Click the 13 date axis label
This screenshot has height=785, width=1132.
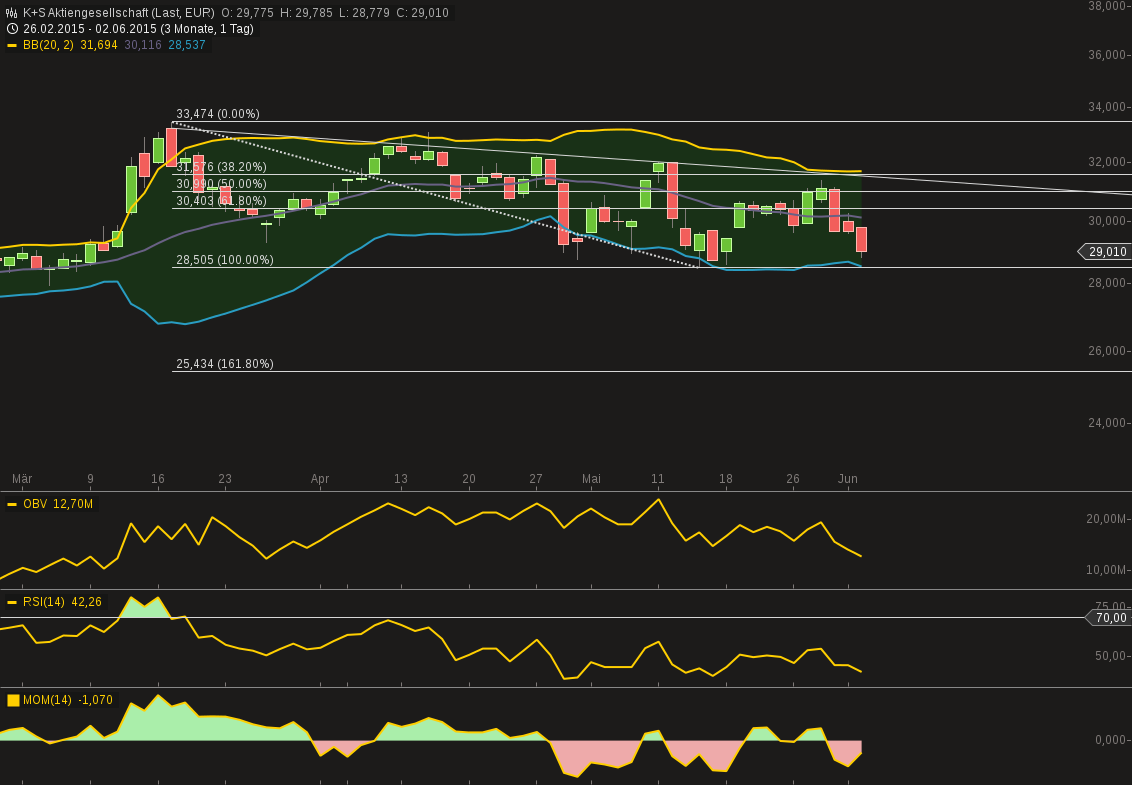tap(401, 479)
